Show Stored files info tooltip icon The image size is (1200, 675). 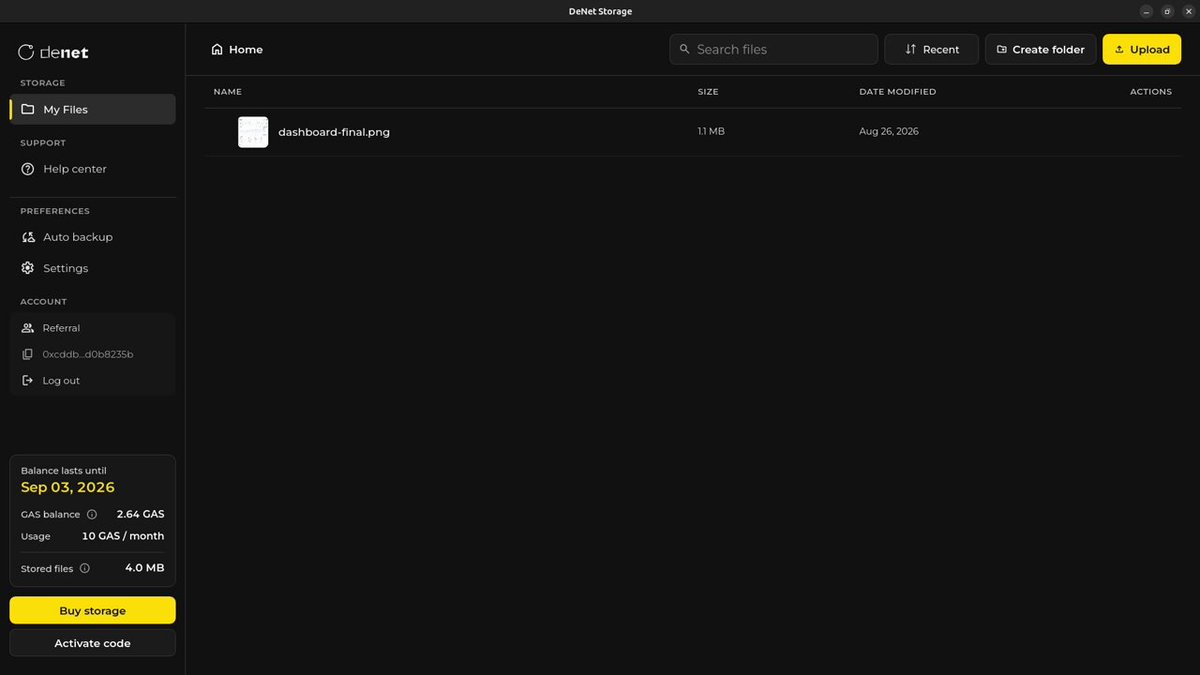tap(85, 568)
